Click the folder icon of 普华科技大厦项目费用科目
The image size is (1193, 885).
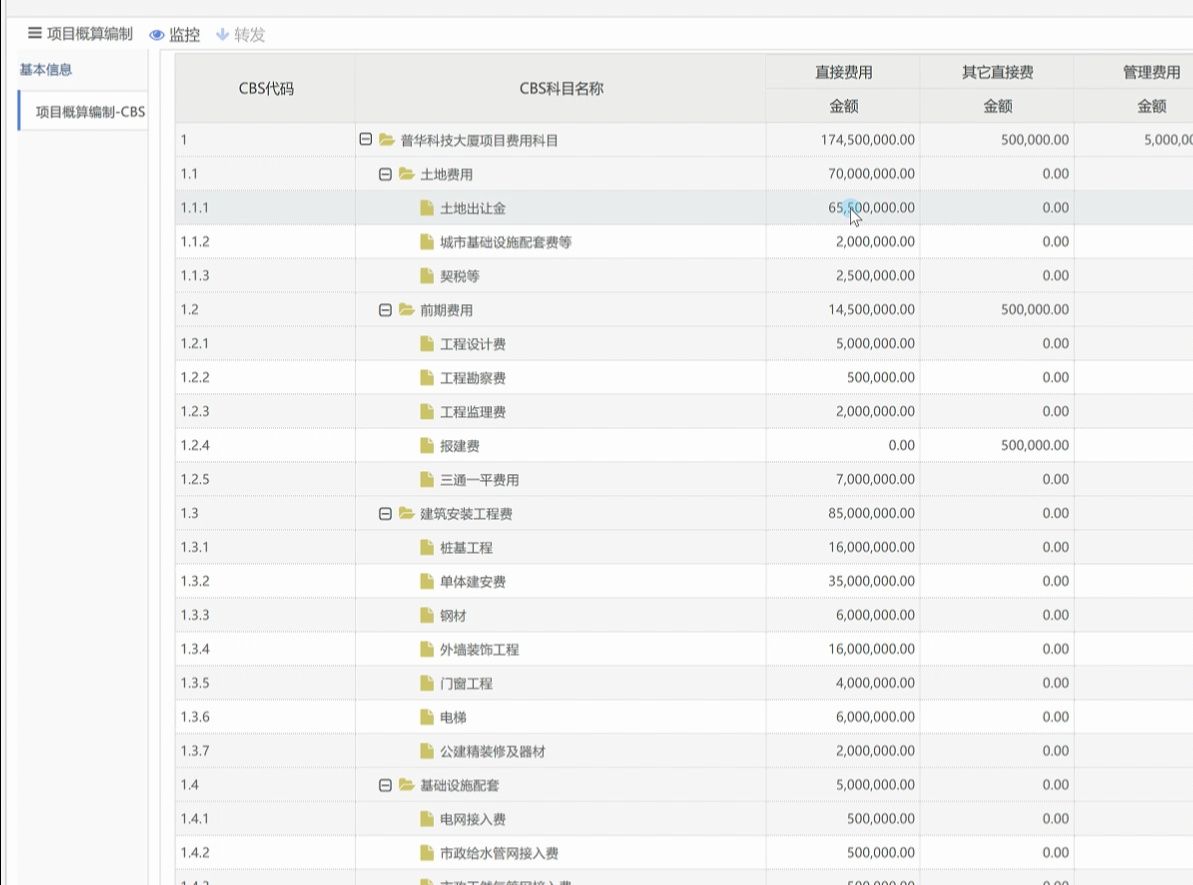tap(386, 139)
